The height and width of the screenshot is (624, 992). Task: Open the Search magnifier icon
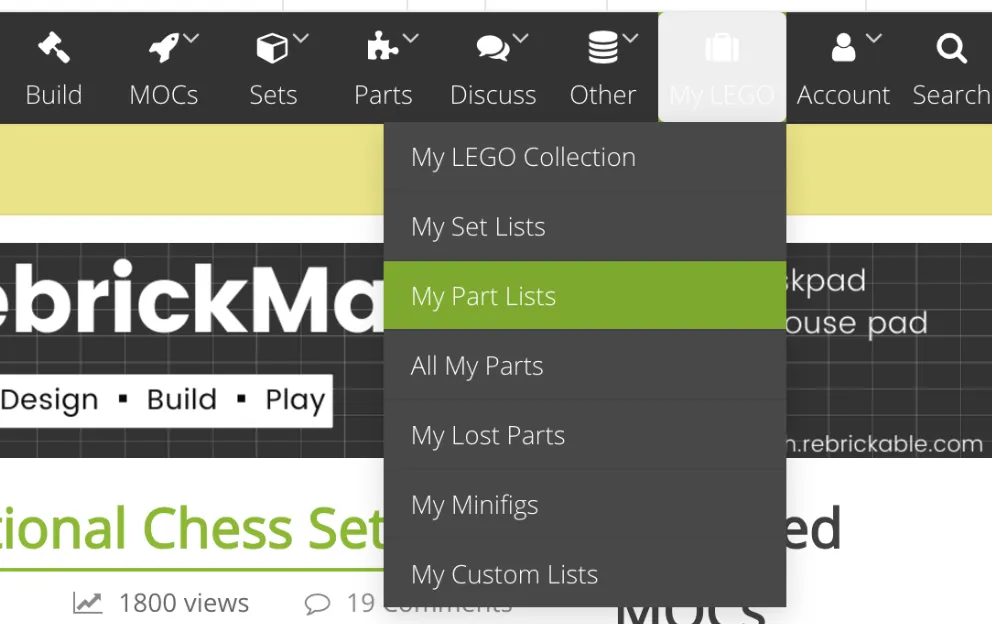click(952, 48)
